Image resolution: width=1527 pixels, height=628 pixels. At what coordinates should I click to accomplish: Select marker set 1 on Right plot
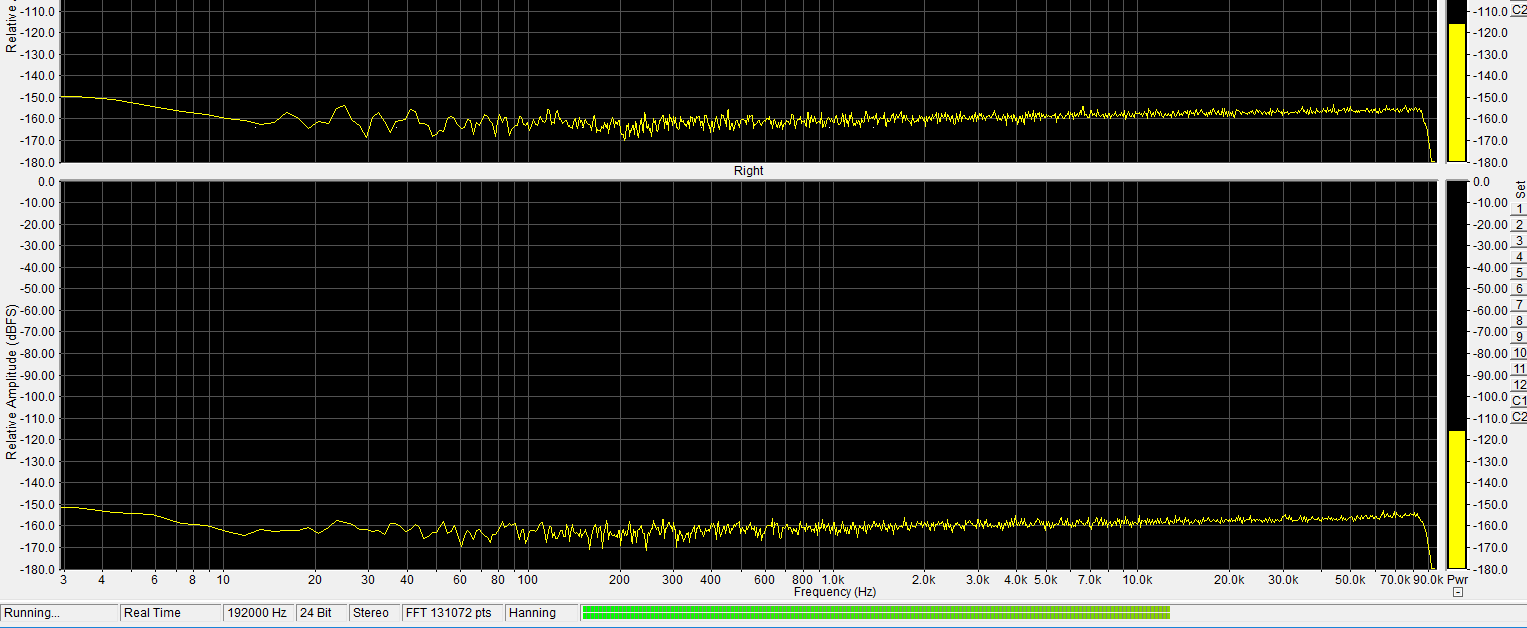pyautogui.click(x=1519, y=209)
